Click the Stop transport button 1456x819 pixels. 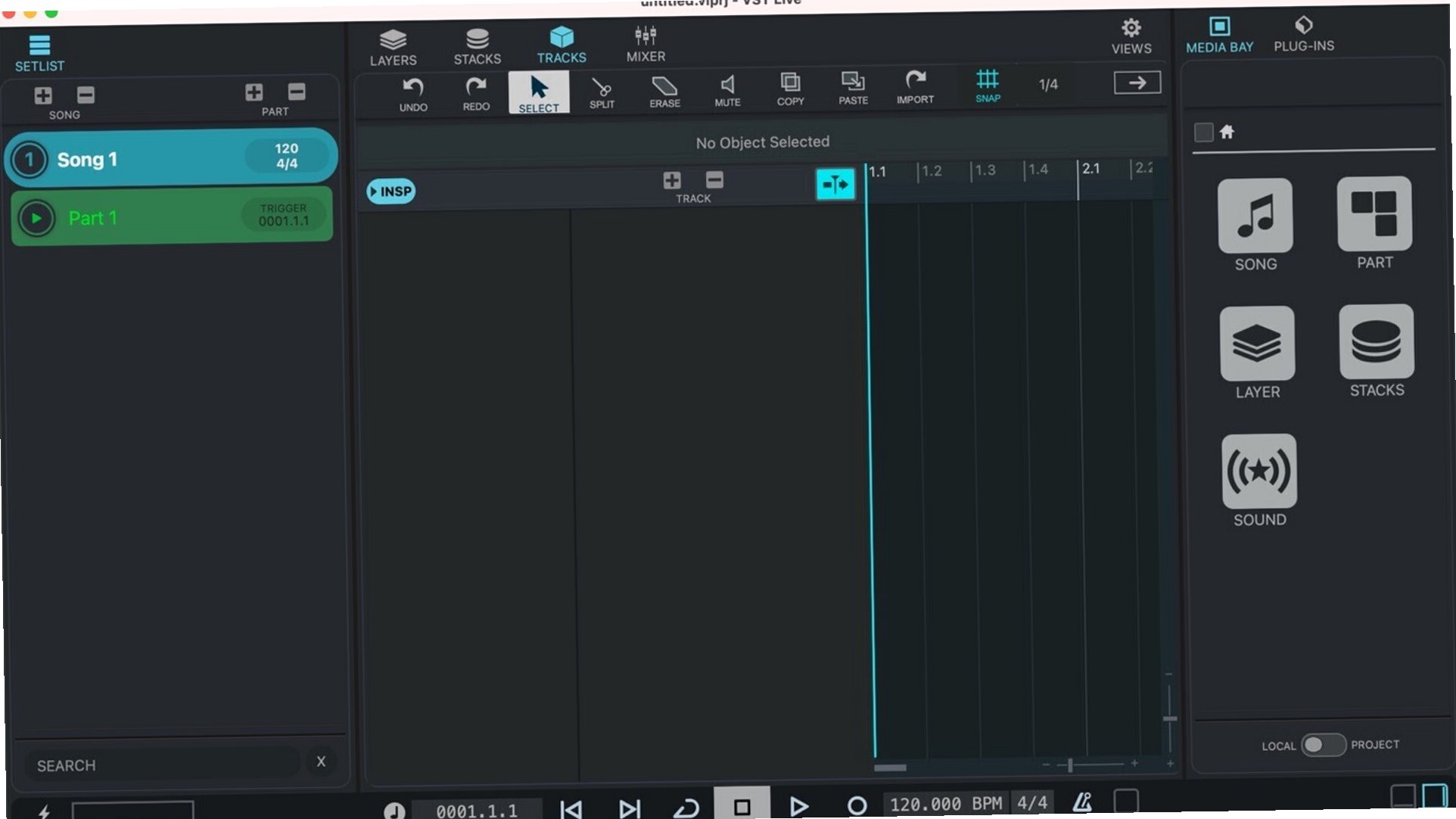pos(742,805)
